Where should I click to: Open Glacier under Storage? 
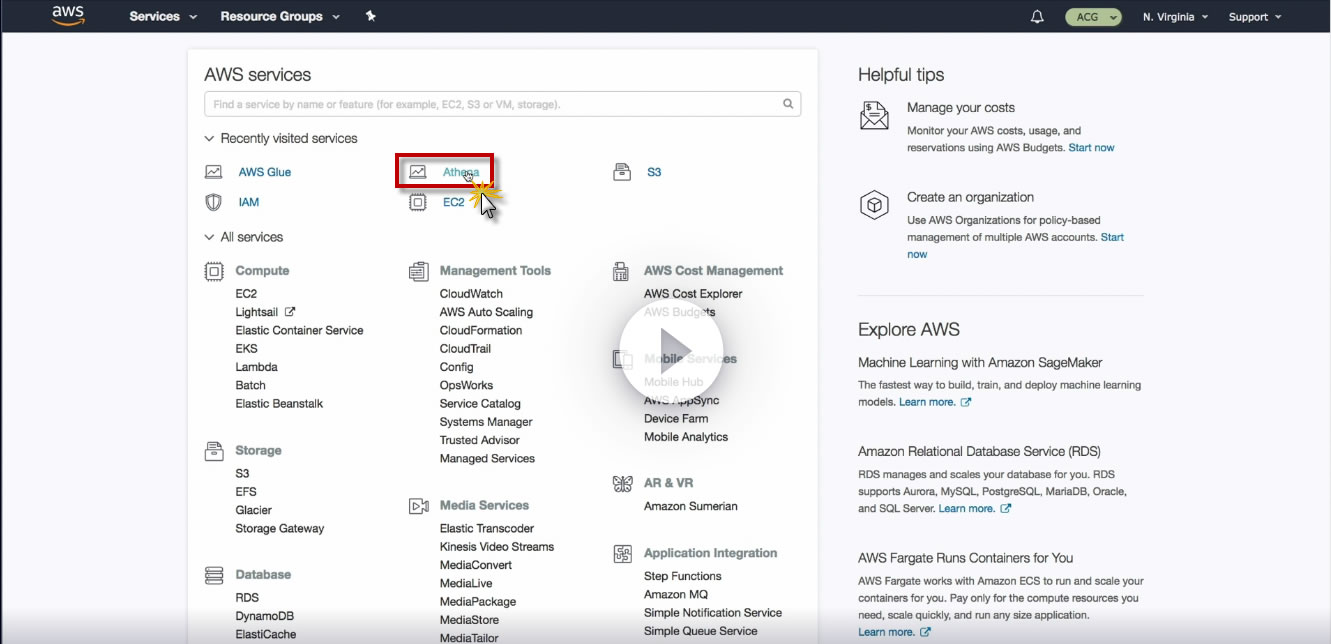[x=253, y=510]
